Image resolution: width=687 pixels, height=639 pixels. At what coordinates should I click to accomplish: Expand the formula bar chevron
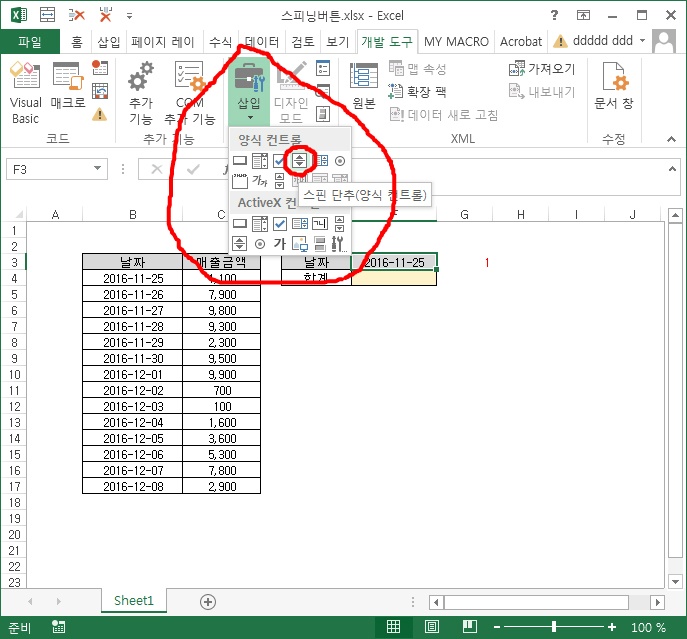point(672,169)
